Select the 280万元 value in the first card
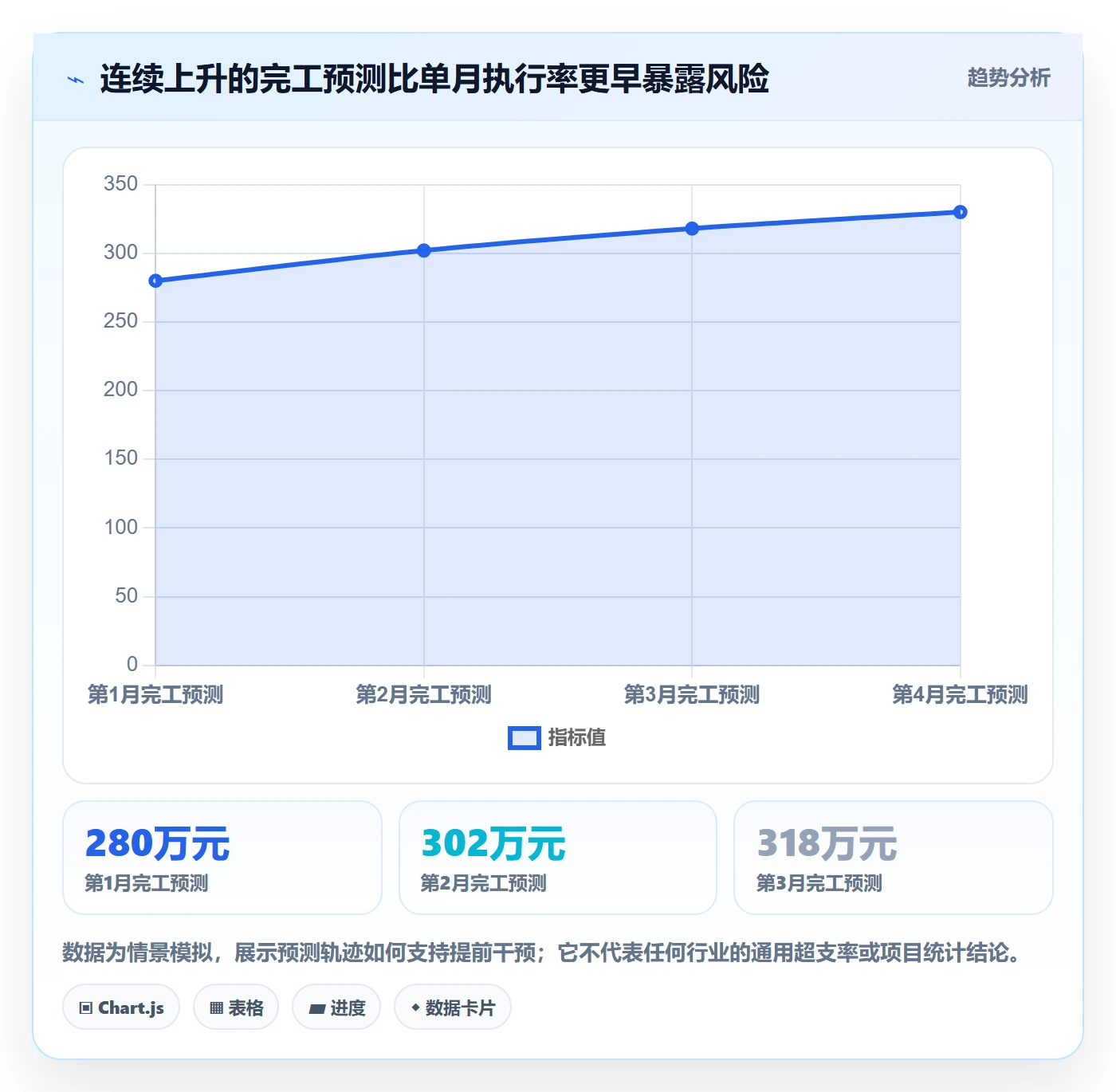1116x1092 pixels. (158, 843)
